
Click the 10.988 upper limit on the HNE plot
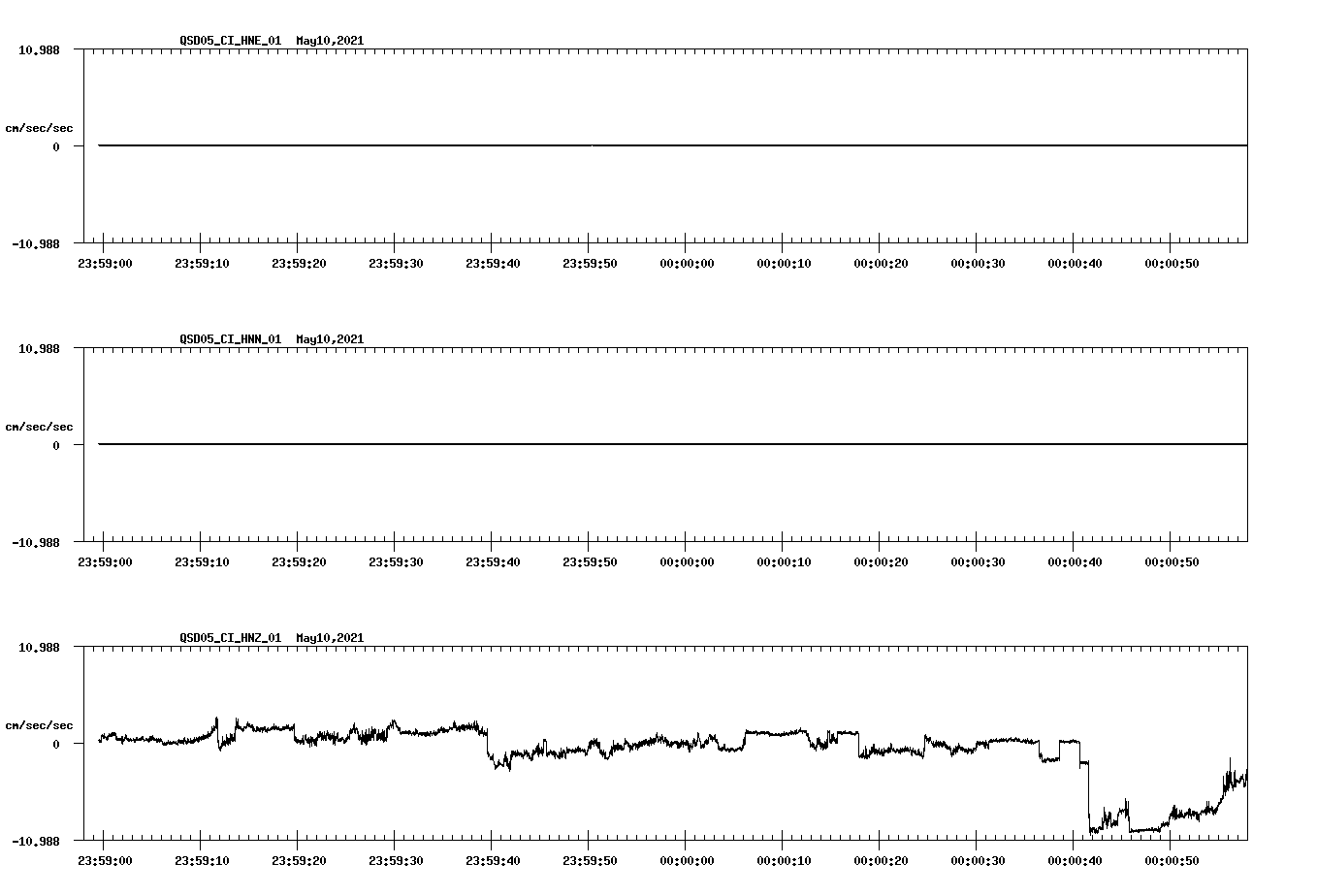click(x=40, y=49)
